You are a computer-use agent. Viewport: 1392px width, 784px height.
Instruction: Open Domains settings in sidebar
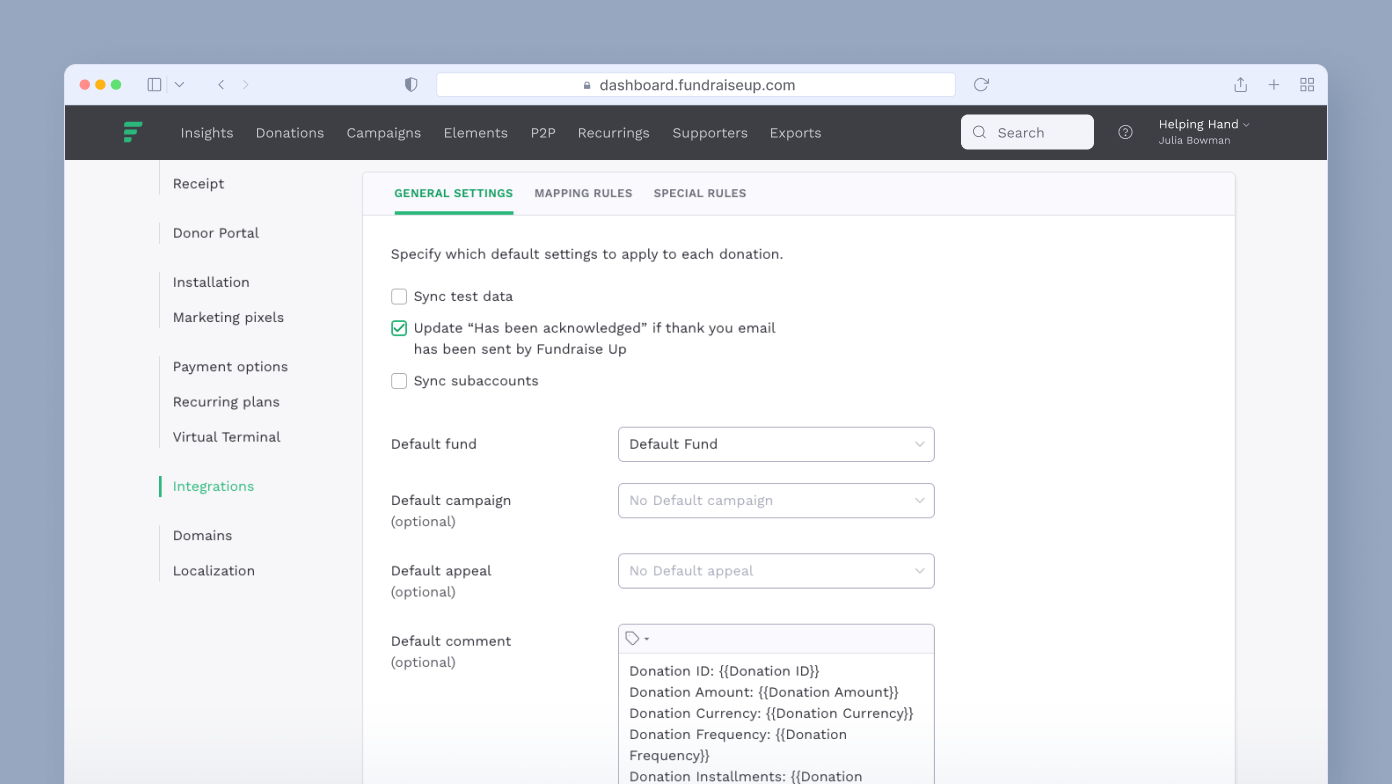tap(202, 536)
